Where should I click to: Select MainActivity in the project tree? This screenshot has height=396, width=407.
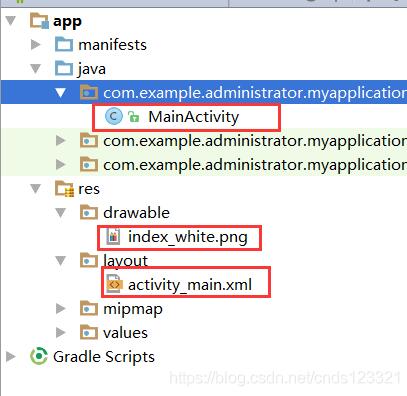point(194,117)
